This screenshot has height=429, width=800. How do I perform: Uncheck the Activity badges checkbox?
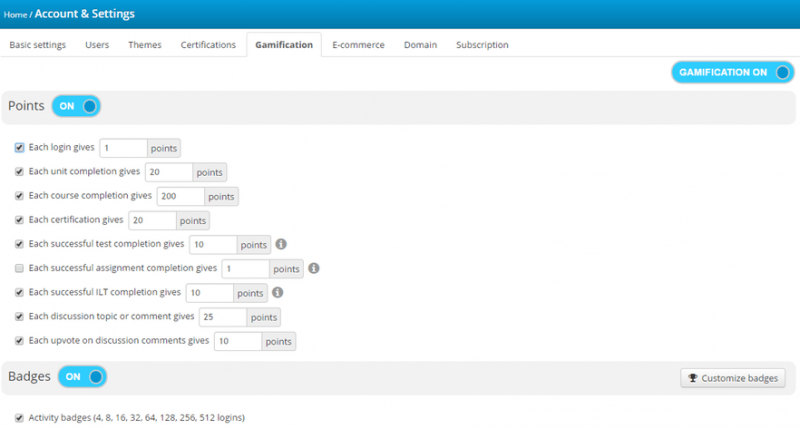(19, 418)
